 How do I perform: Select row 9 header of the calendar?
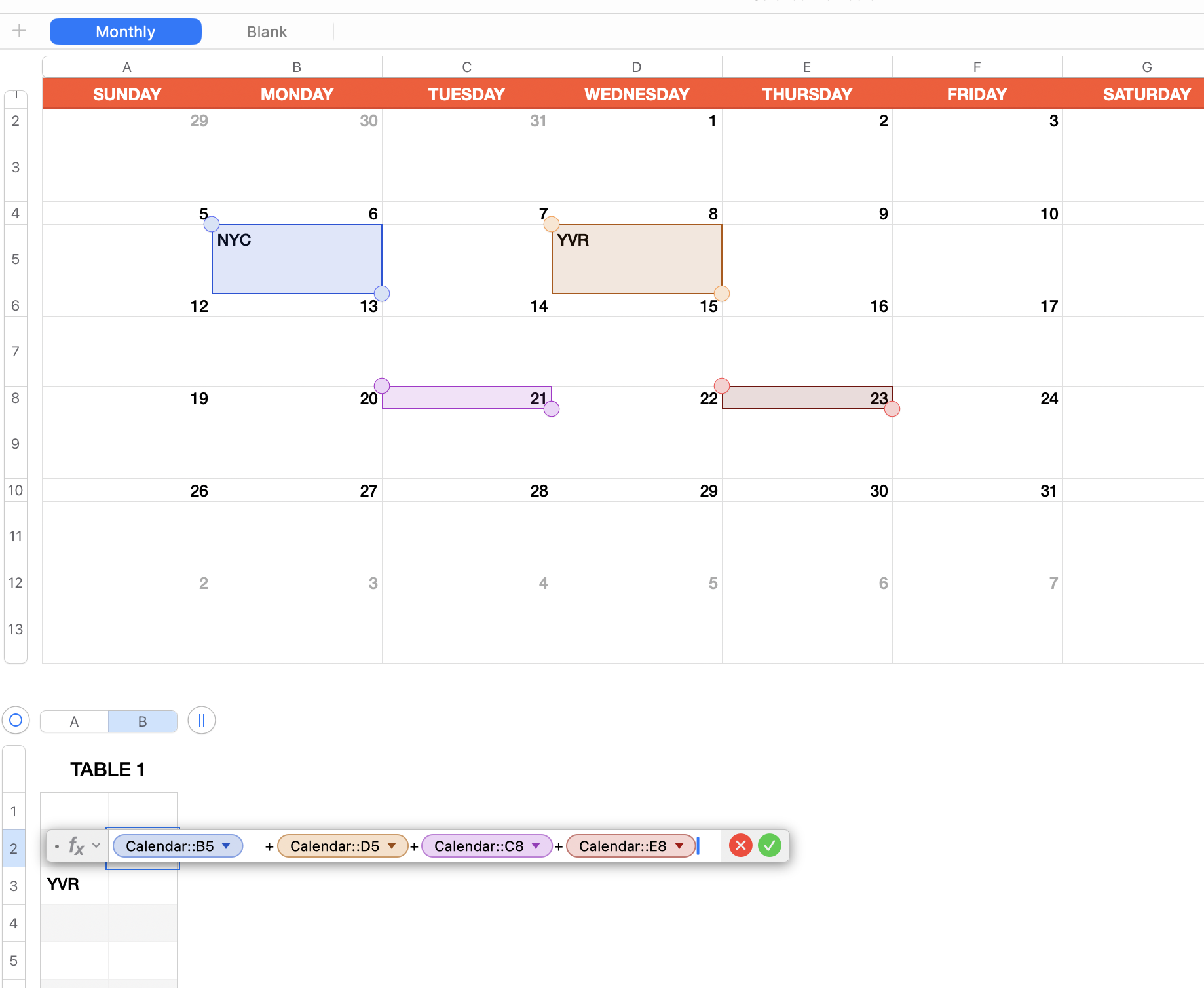point(16,444)
